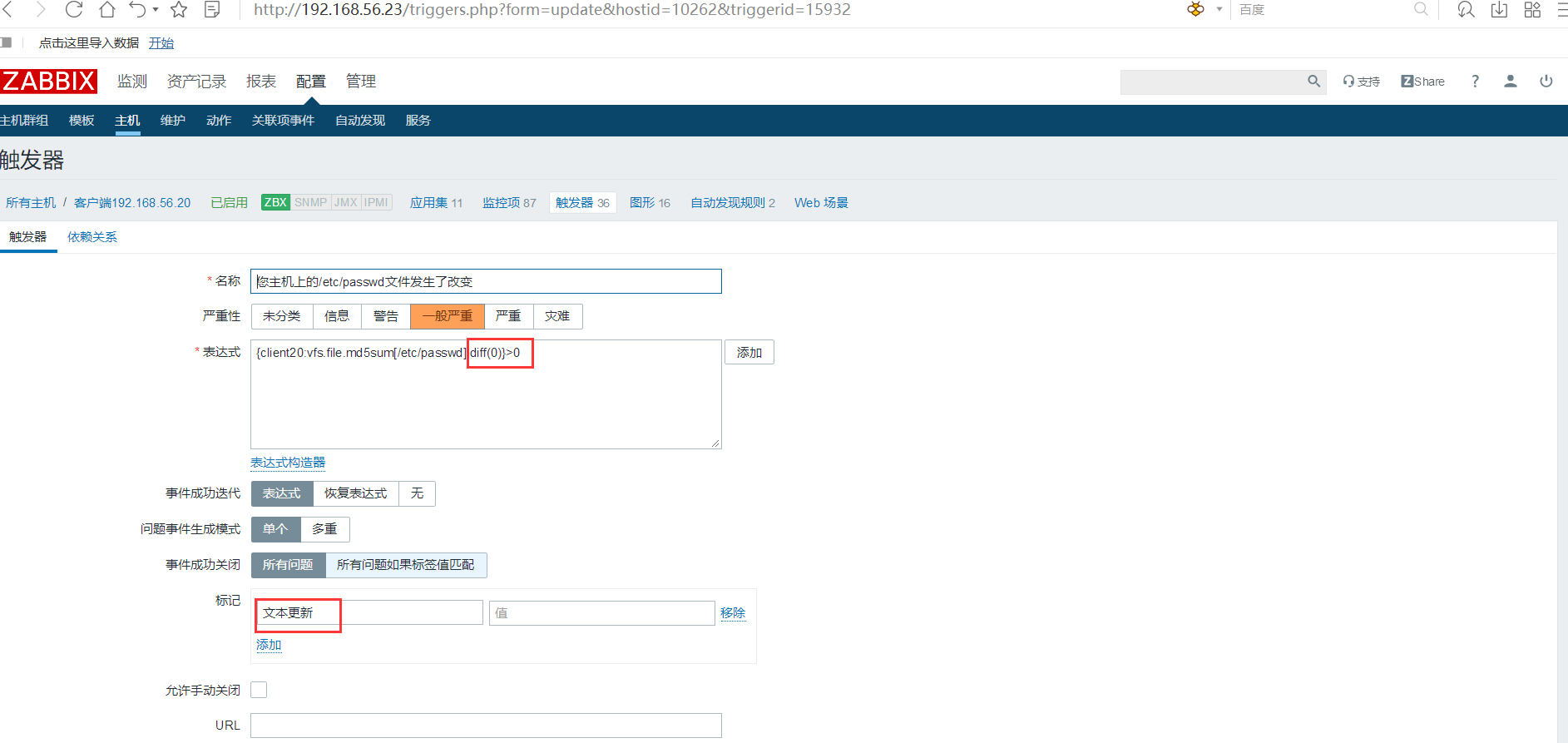
Task: Set severity to 一般严重
Action: (x=448, y=316)
